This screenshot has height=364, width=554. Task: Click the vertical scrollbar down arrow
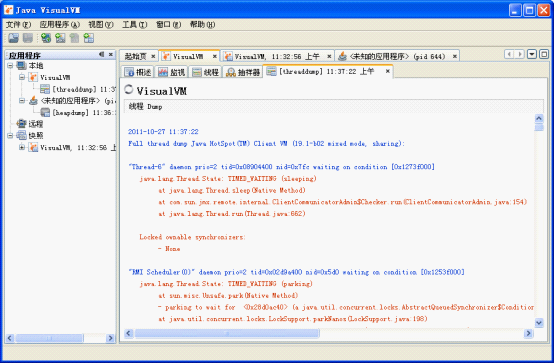(539, 322)
